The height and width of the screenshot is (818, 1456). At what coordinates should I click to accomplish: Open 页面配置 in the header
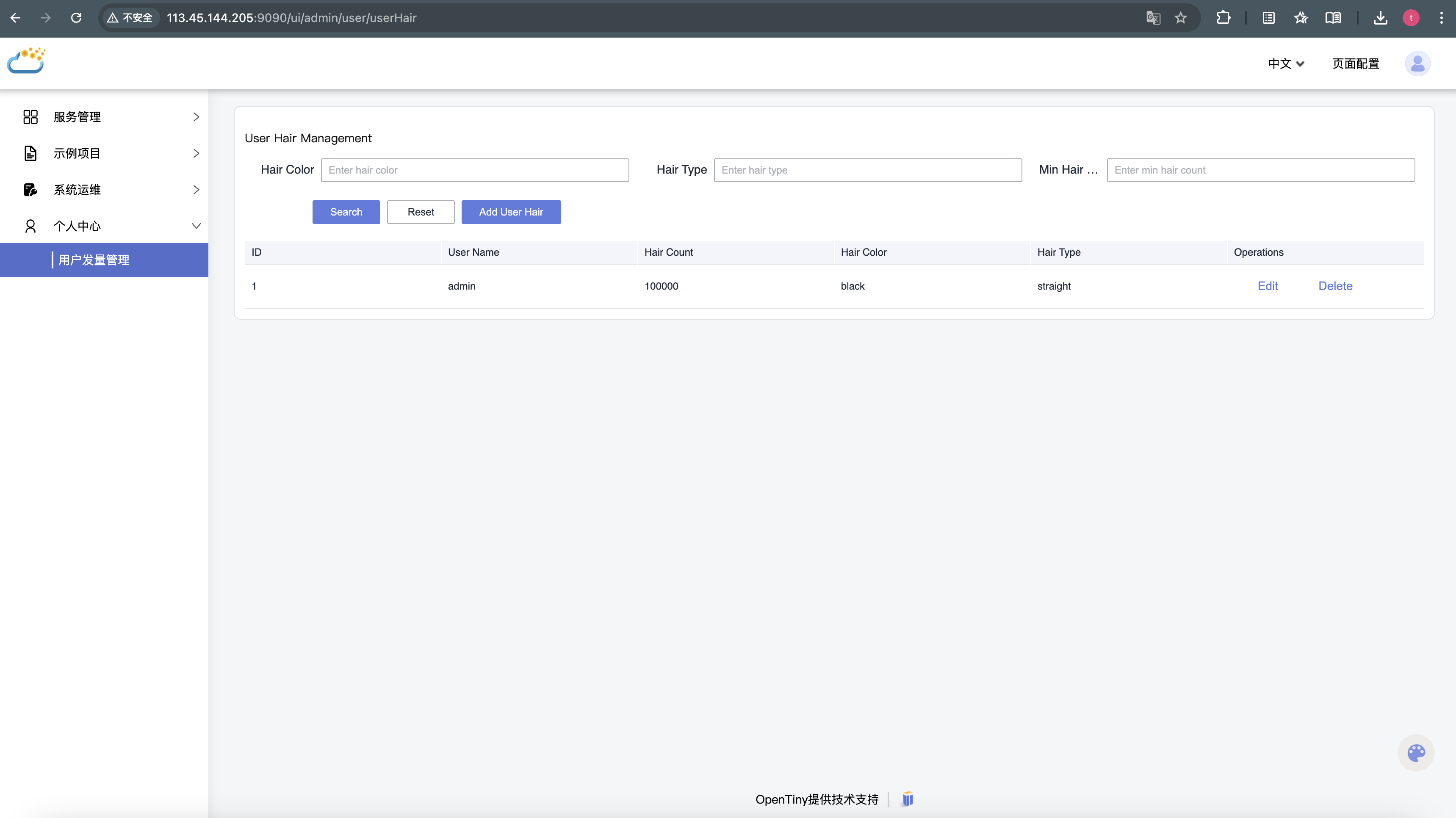(x=1355, y=64)
